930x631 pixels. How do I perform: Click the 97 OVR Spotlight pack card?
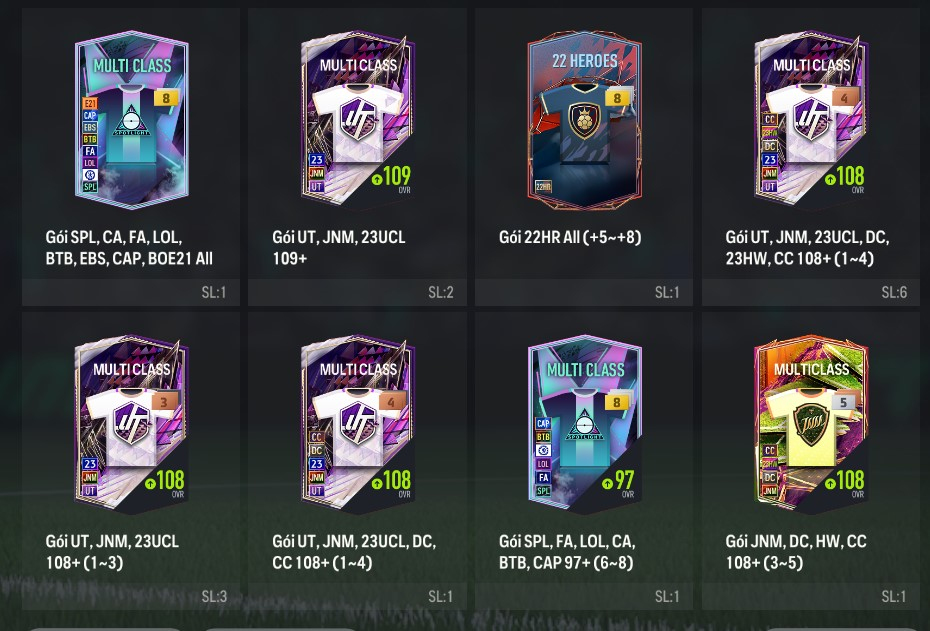coord(584,425)
